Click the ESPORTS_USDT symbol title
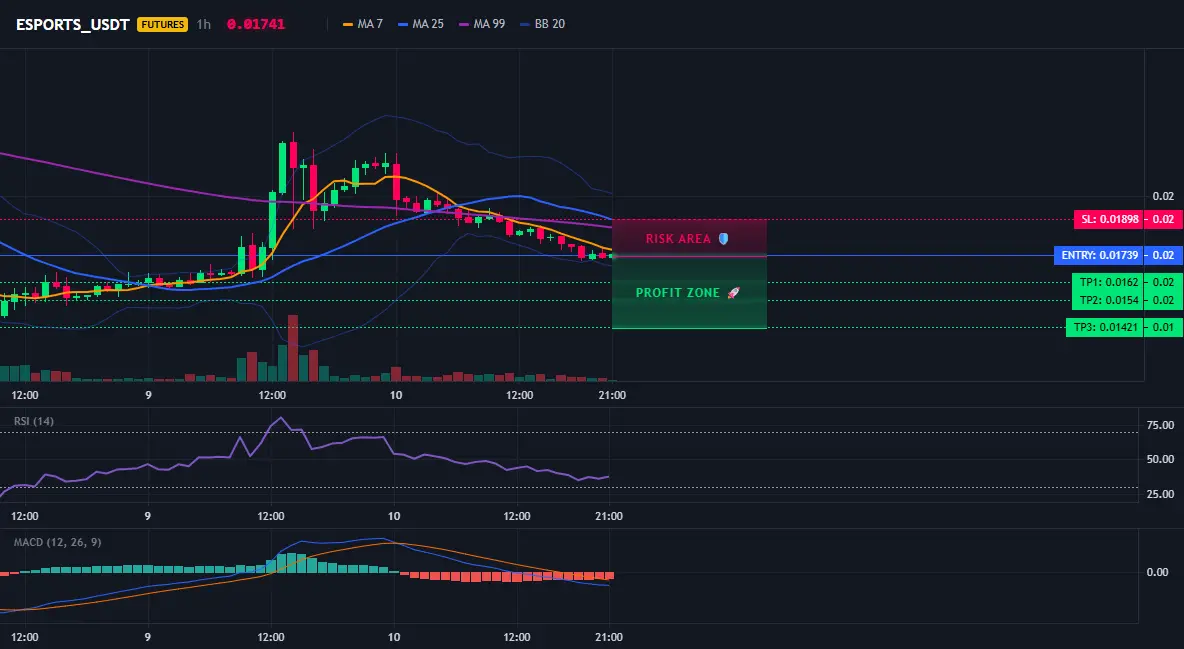 click(x=72, y=24)
